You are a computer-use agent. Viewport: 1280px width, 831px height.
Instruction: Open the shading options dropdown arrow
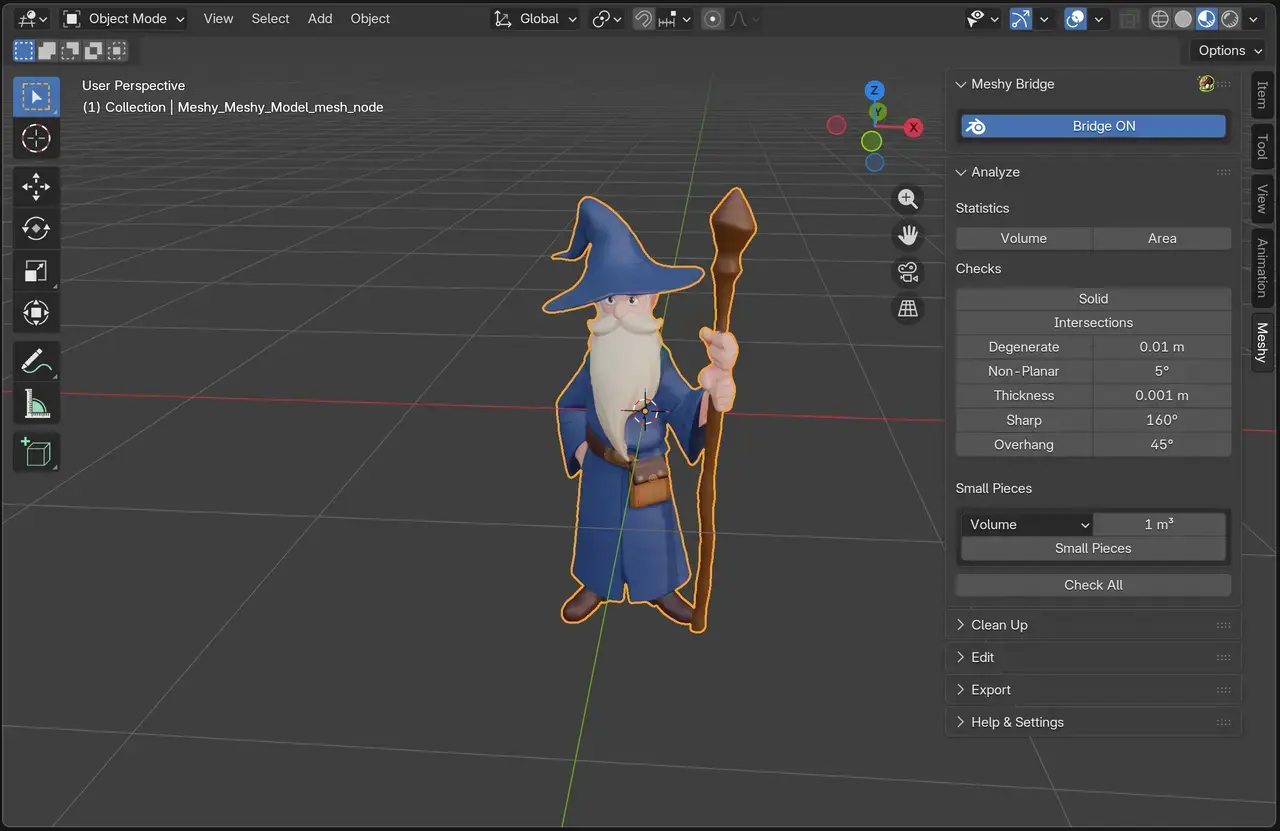tap(1254, 19)
